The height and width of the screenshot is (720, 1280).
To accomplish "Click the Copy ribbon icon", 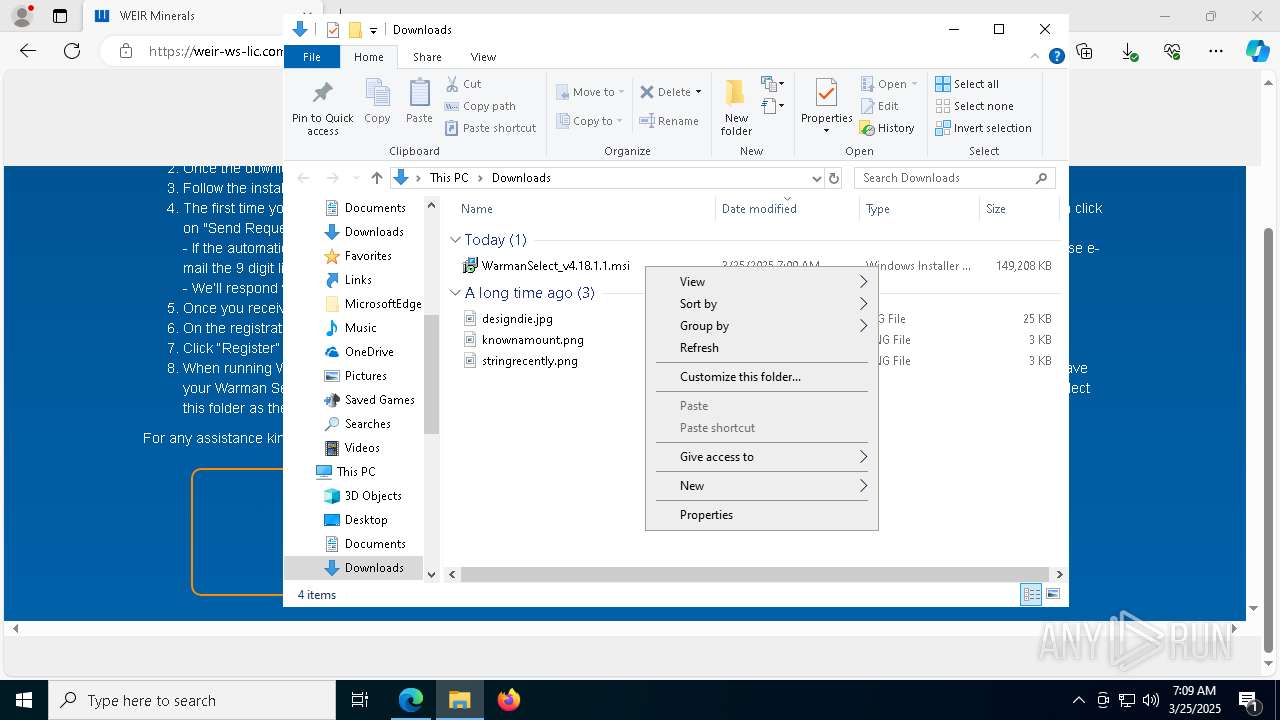I will 377,93.
